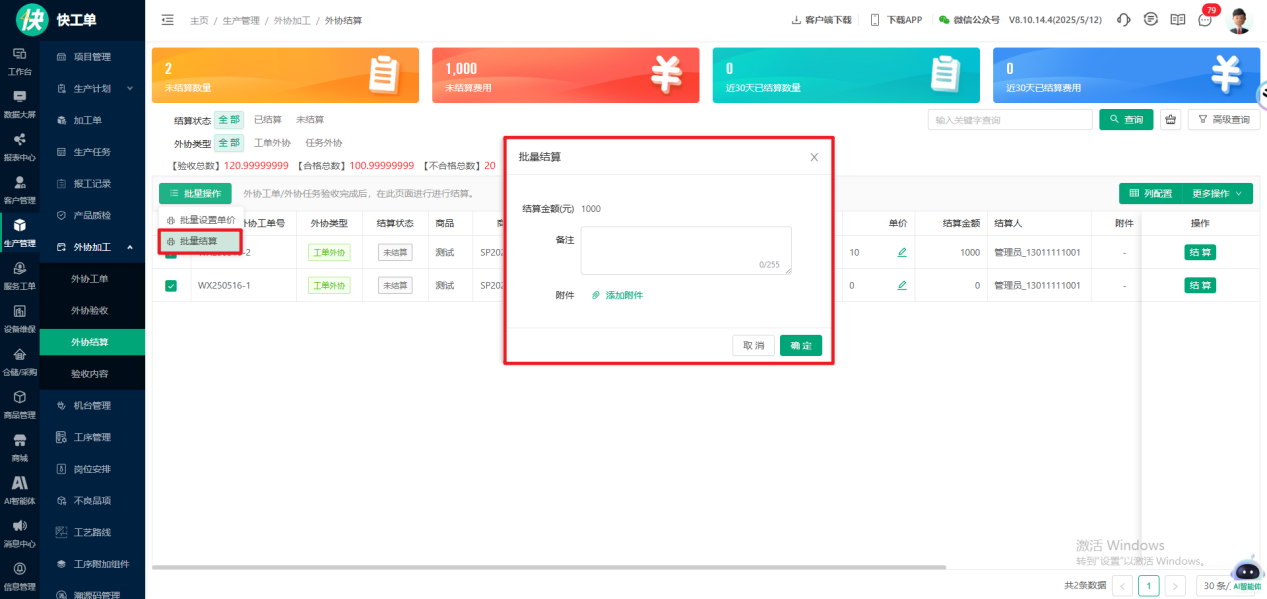This screenshot has width=1267, height=599.
Task: Click the basket icon next to the query button
Action: (1171, 120)
